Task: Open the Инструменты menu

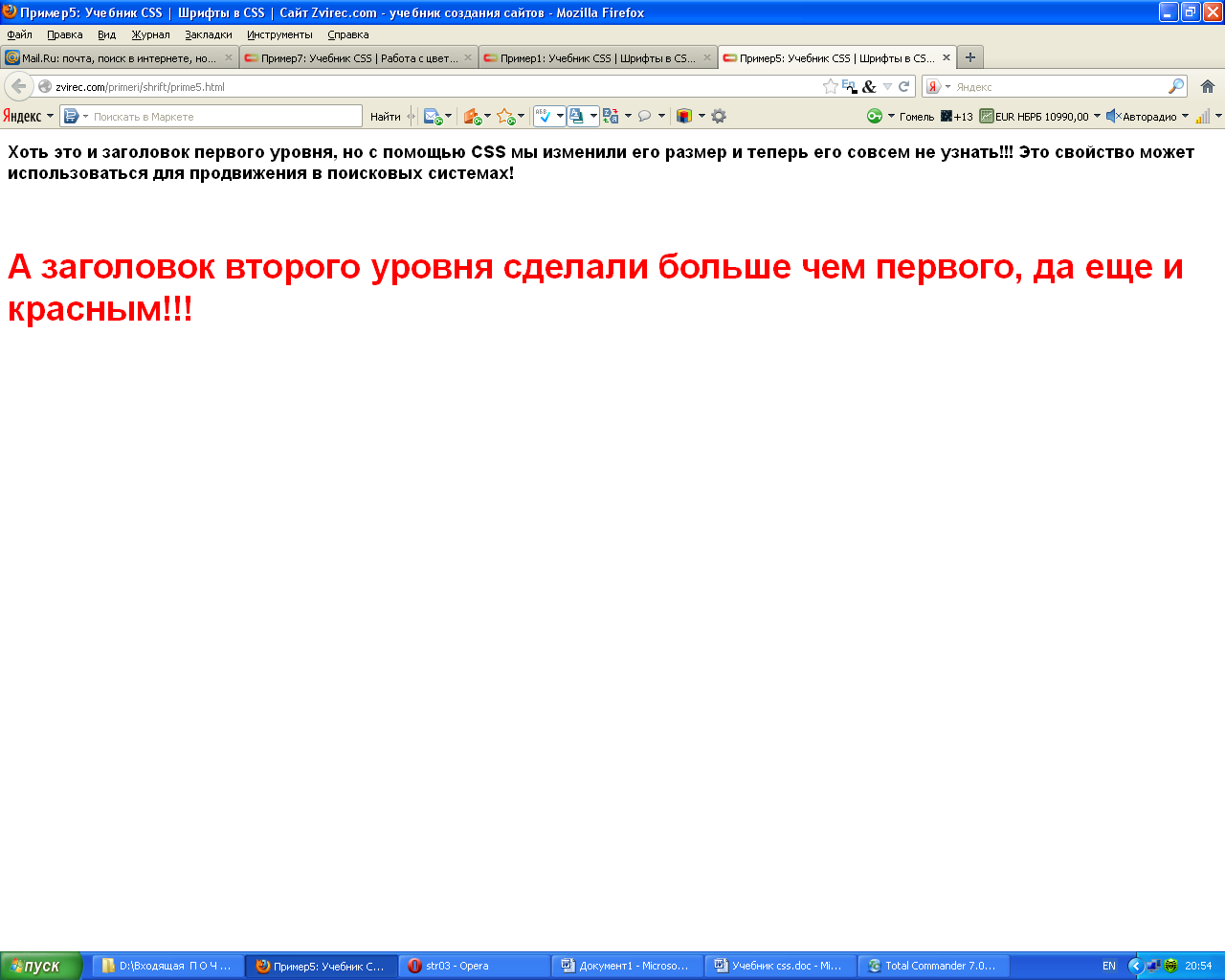Action: pyautogui.click(x=279, y=34)
